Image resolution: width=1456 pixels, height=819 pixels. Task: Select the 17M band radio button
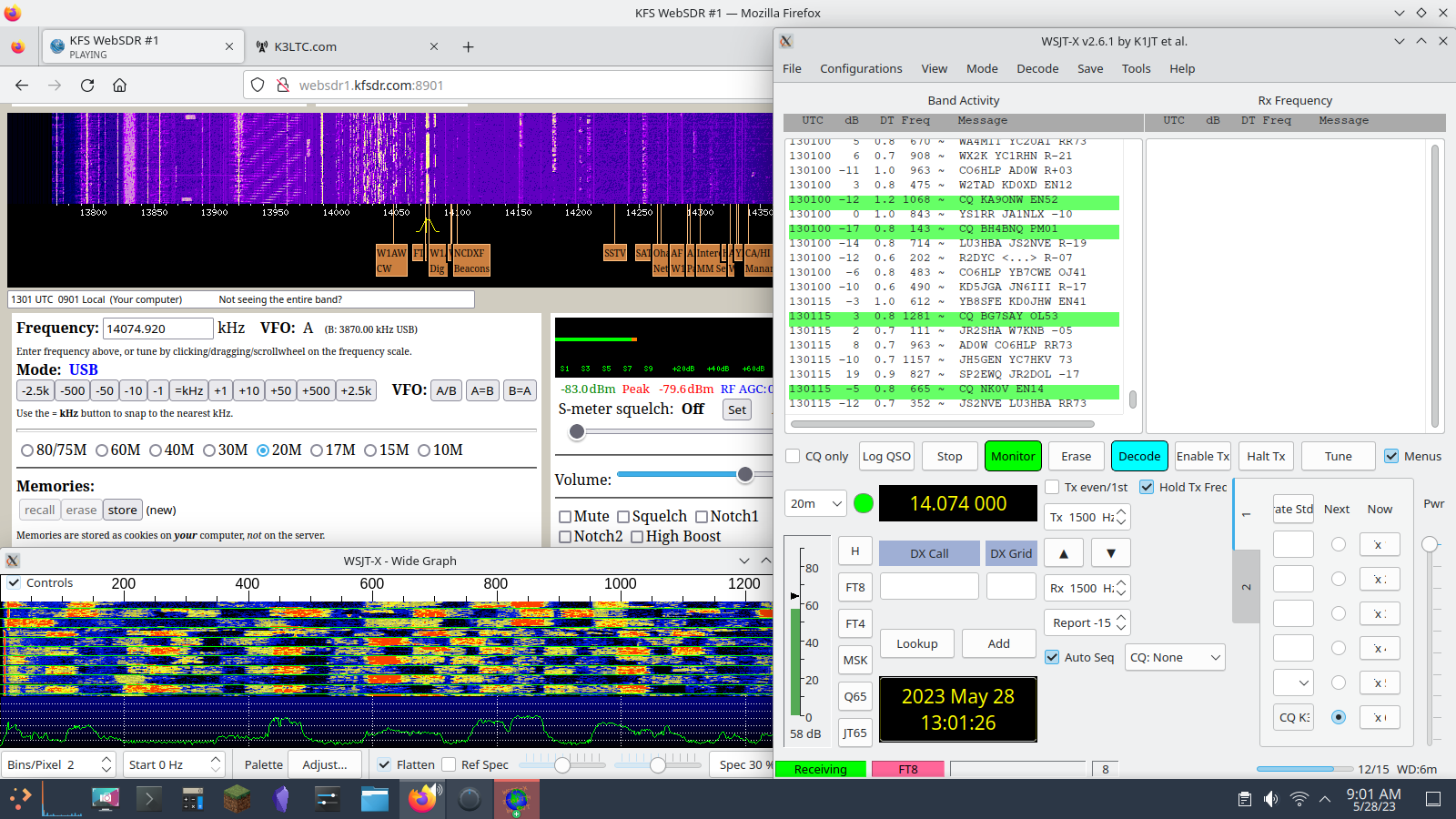click(x=317, y=450)
